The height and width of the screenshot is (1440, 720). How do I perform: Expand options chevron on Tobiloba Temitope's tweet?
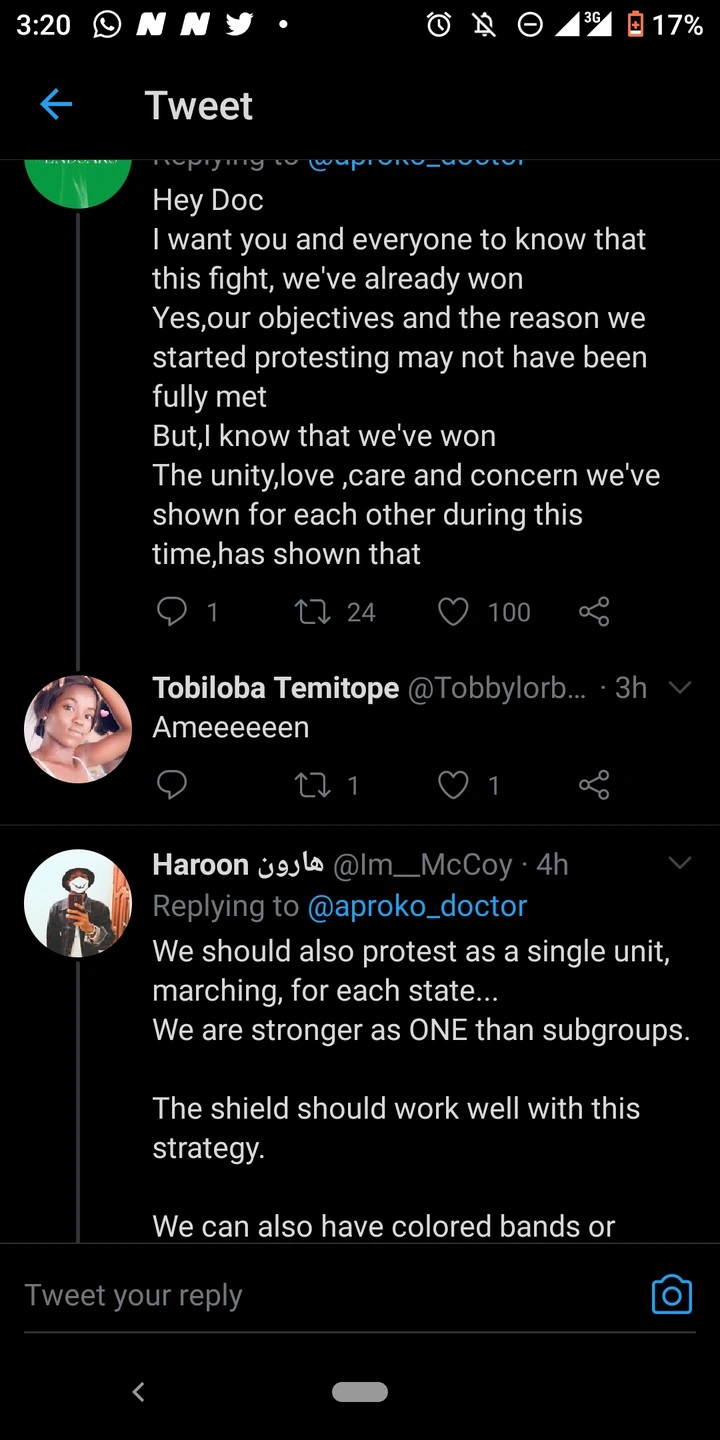[x=680, y=688]
